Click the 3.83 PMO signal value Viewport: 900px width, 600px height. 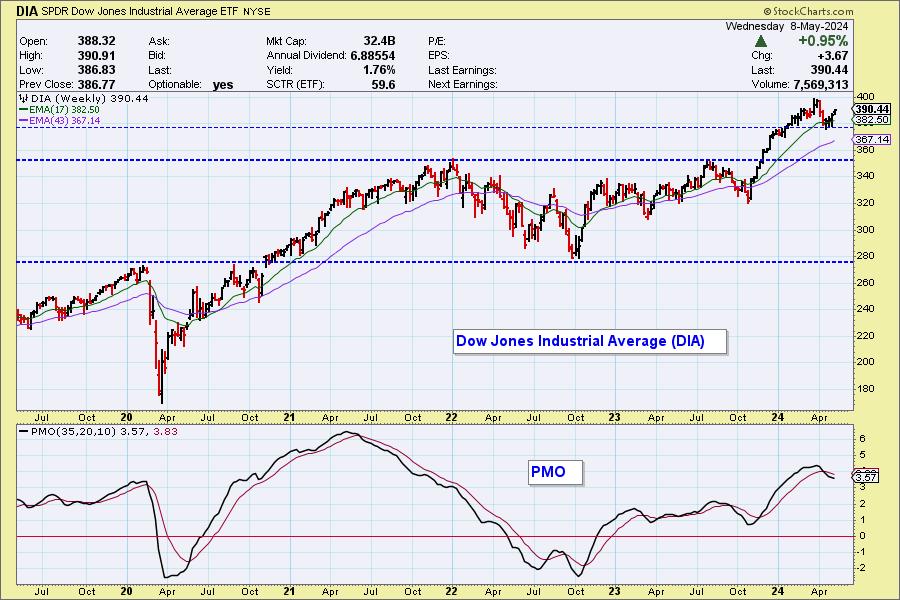click(x=165, y=431)
